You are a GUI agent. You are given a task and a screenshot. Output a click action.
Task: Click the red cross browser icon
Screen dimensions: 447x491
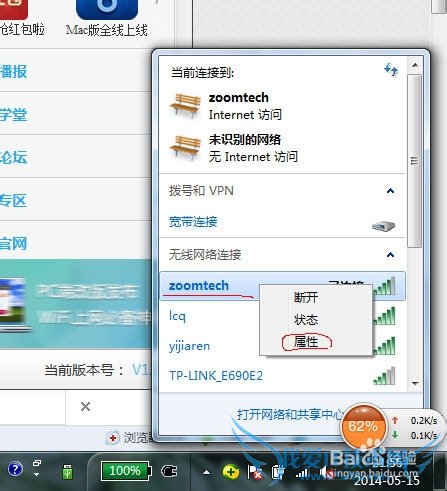[113, 438]
